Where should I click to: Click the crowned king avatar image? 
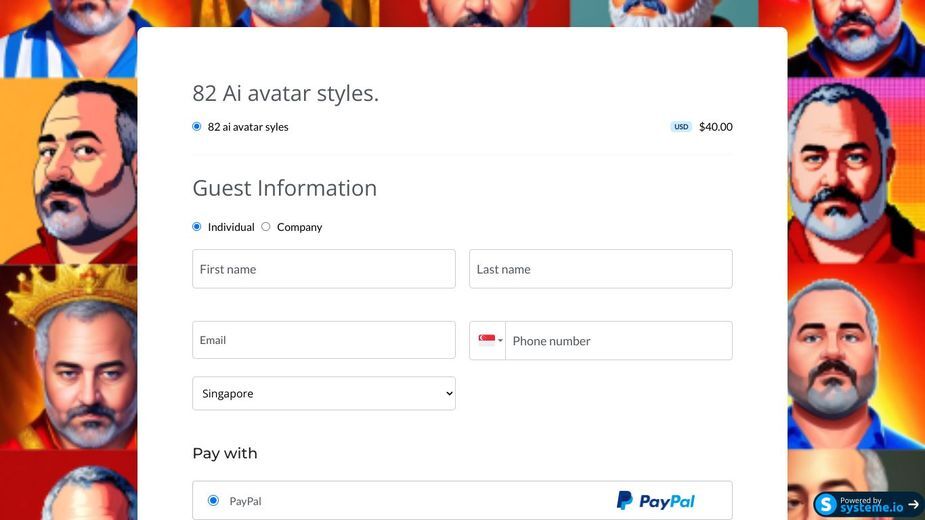coord(68,357)
